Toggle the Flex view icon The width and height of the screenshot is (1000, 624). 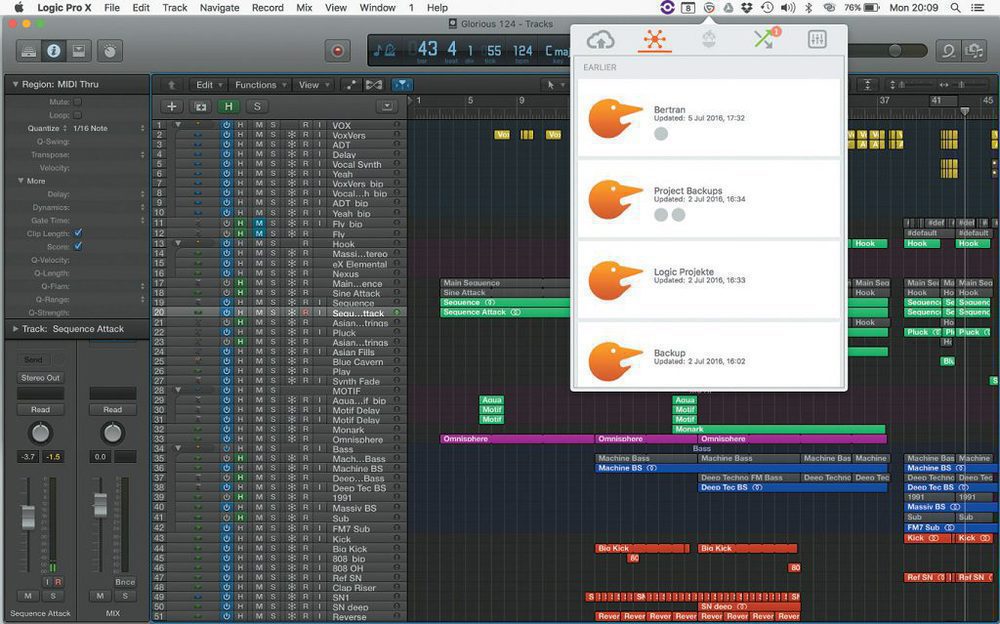coord(374,85)
